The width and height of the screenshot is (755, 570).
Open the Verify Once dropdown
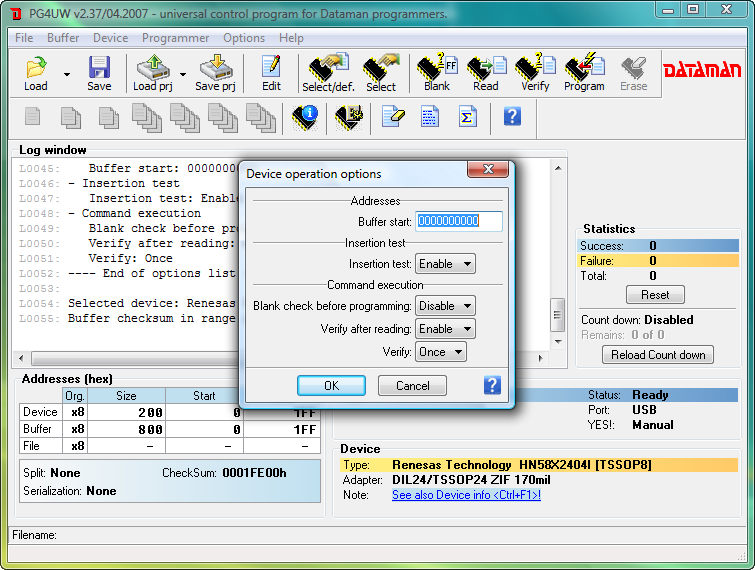[441, 352]
